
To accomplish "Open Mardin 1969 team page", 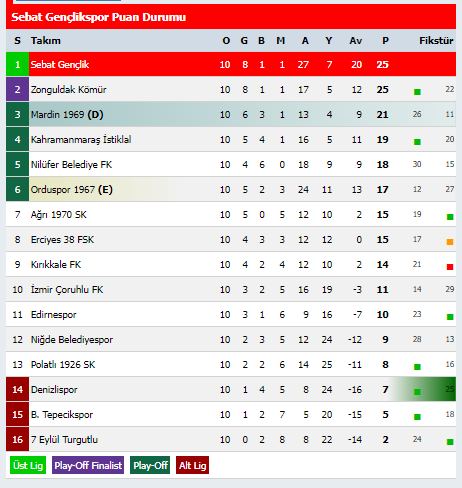I will point(67,114).
